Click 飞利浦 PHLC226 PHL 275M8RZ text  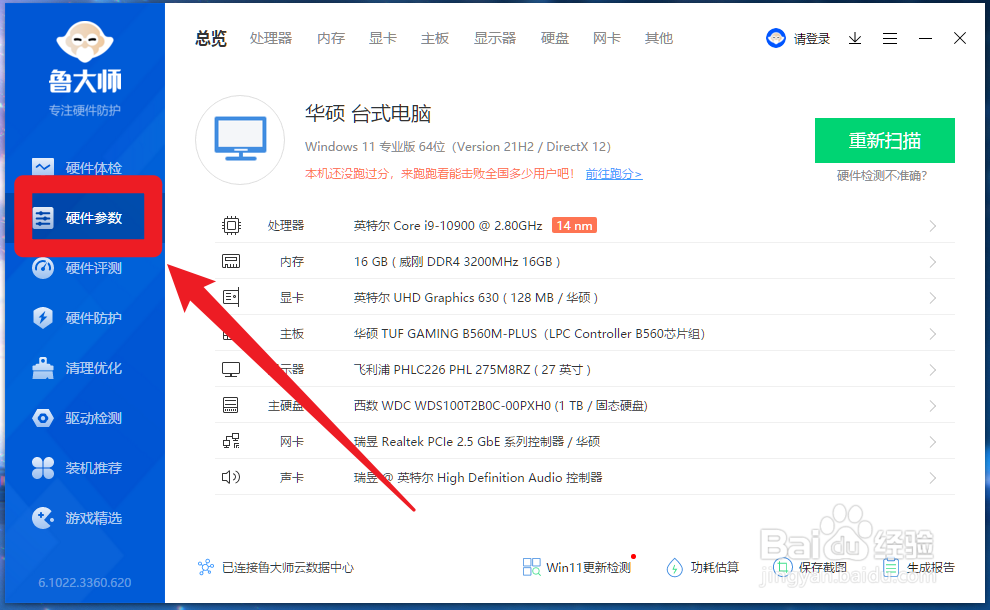[472, 369]
